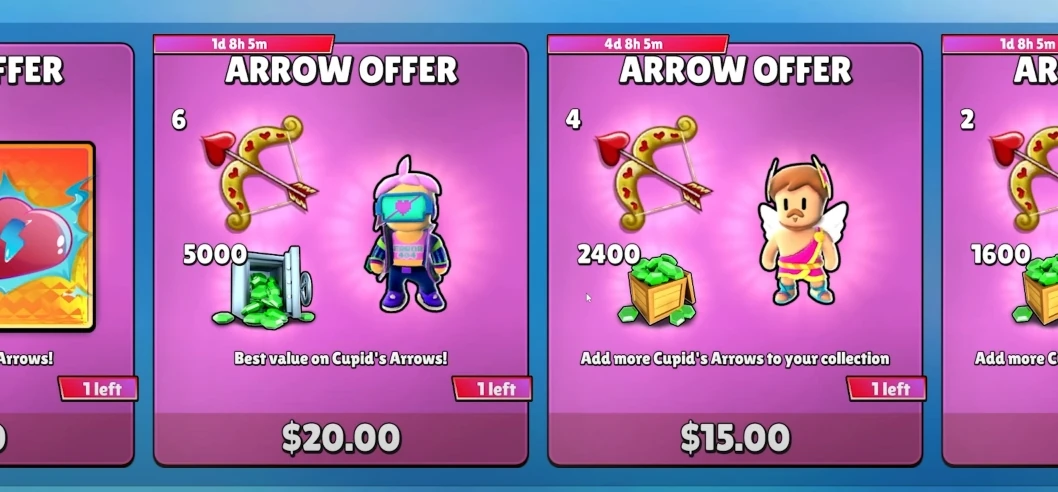
Task: Click the partially visible bow with 2 arrows
Action: coord(1024,172)
